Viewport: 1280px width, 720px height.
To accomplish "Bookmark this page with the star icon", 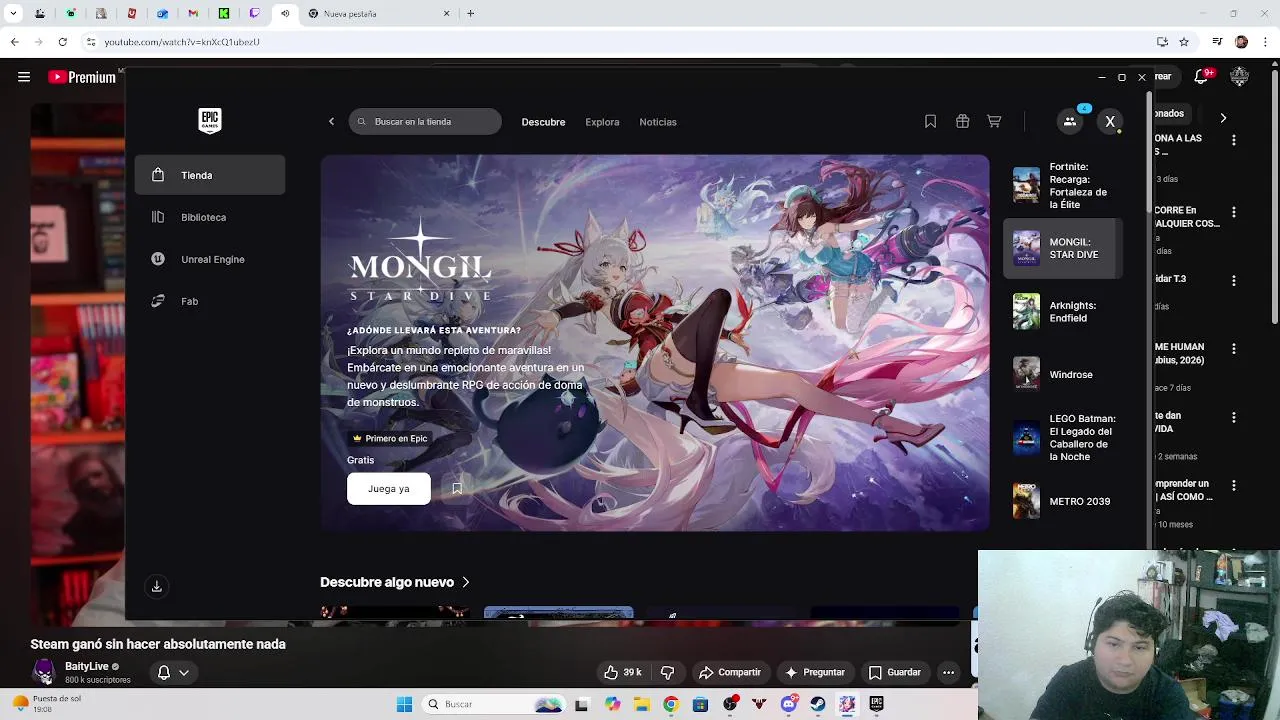I will coord(1184,42).
